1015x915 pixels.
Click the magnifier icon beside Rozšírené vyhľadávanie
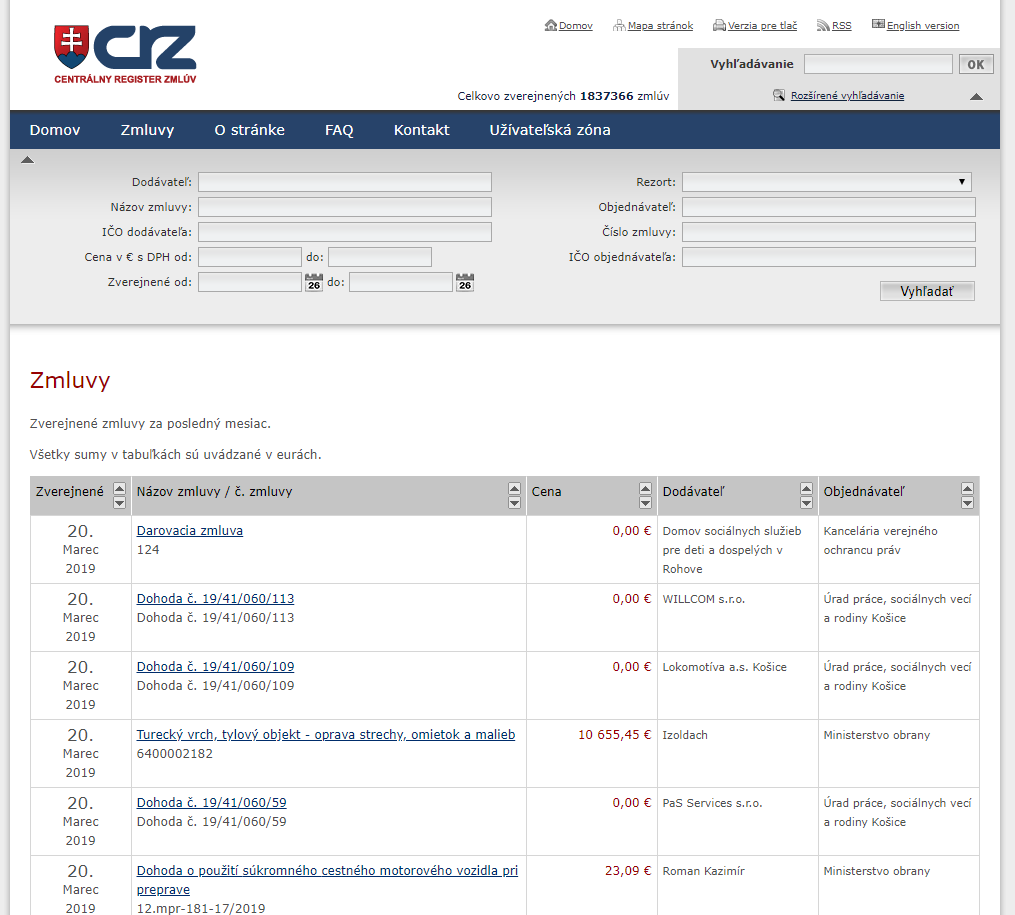(779, 96)
